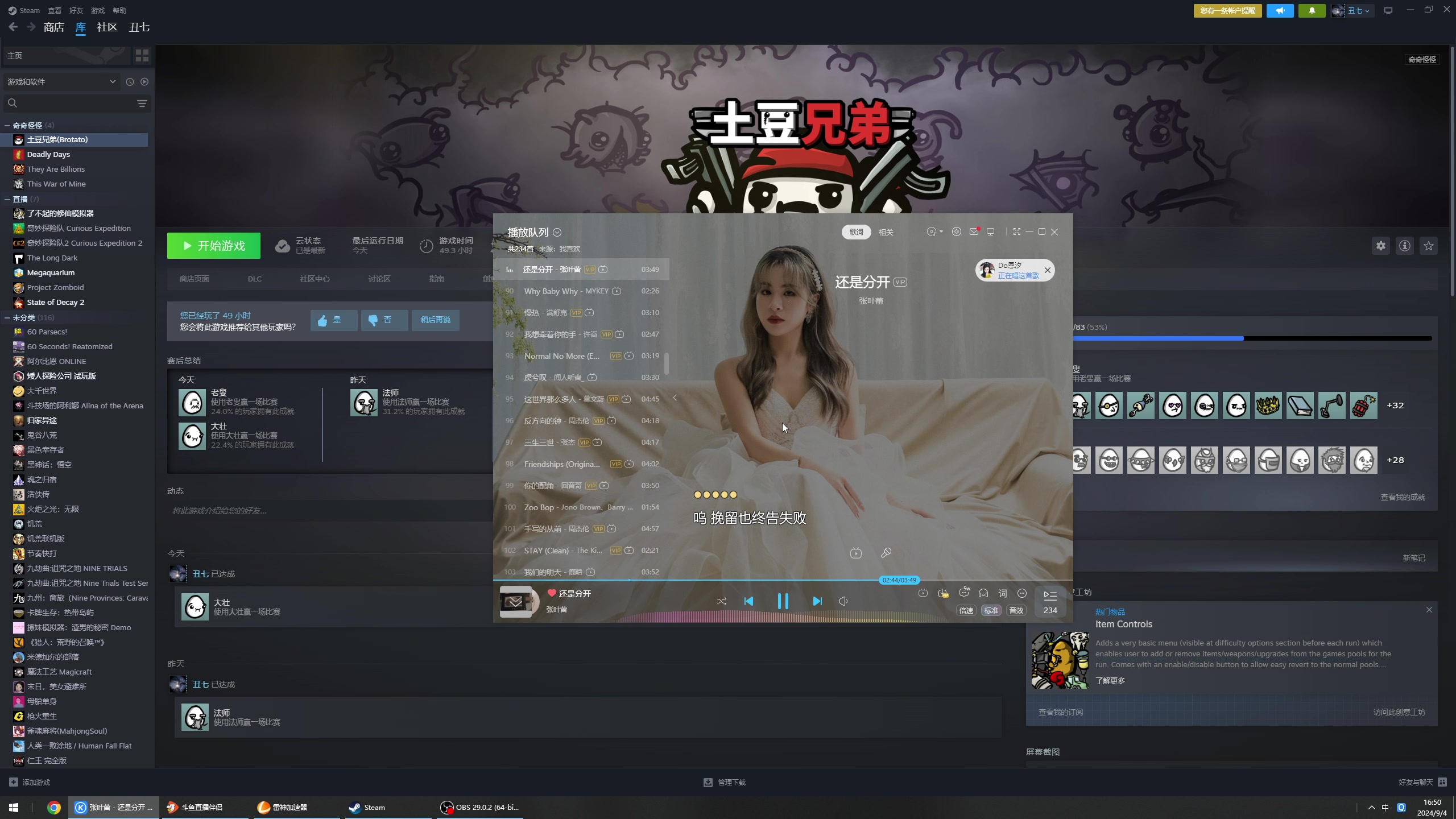Viewport: 1456px width, 819px height.
Task: Click the ready-to-play filter icon in sidebar
Action: click(x=144, y=82)
